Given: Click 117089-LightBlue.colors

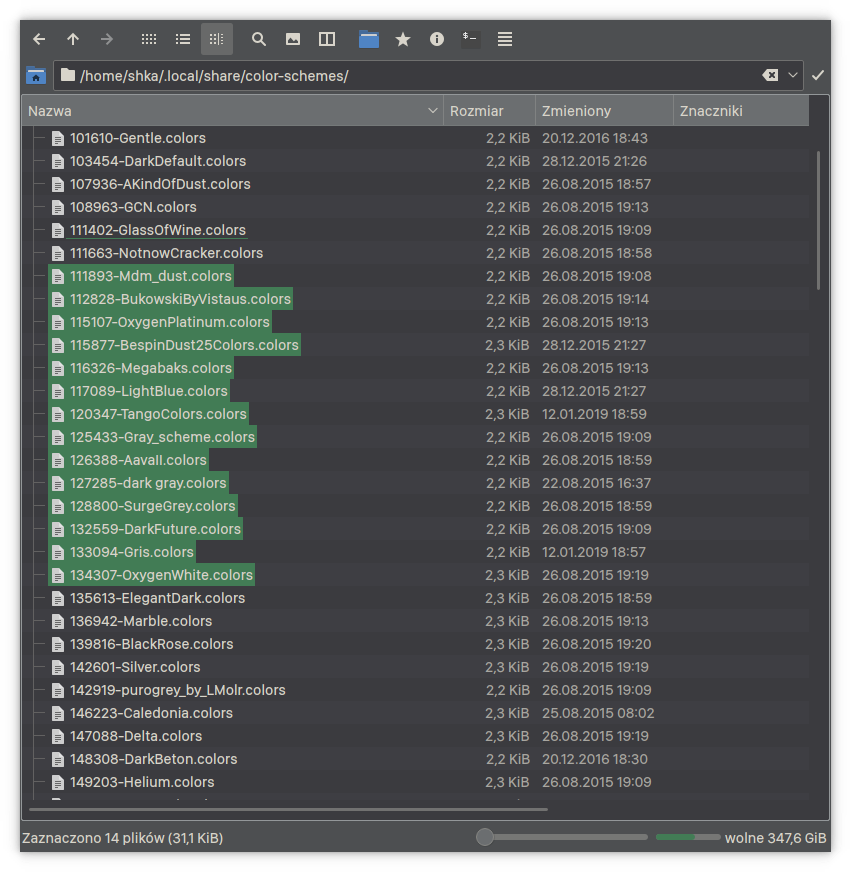Looking at the screenshot, I should 149,391.
